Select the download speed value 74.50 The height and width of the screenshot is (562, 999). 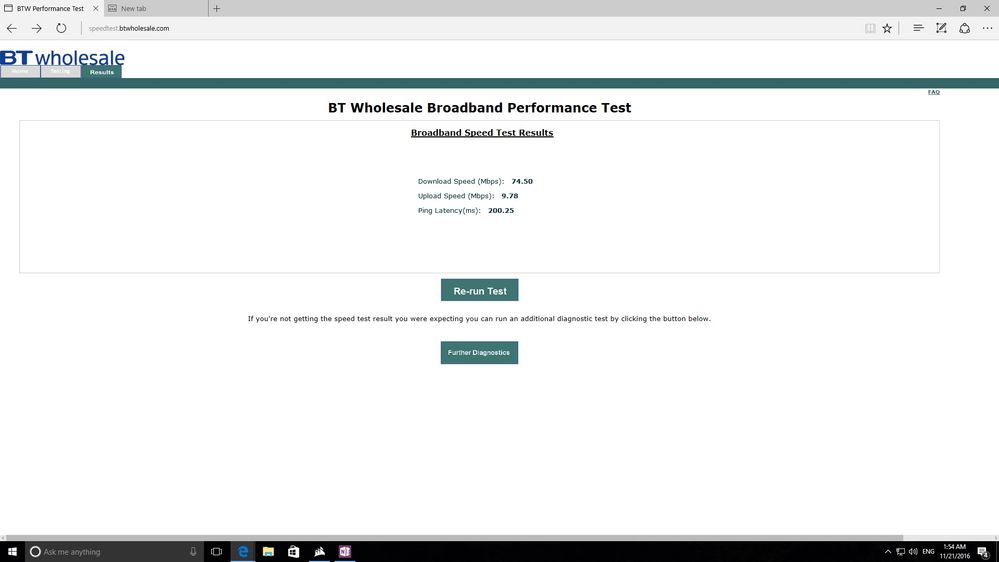522,181
